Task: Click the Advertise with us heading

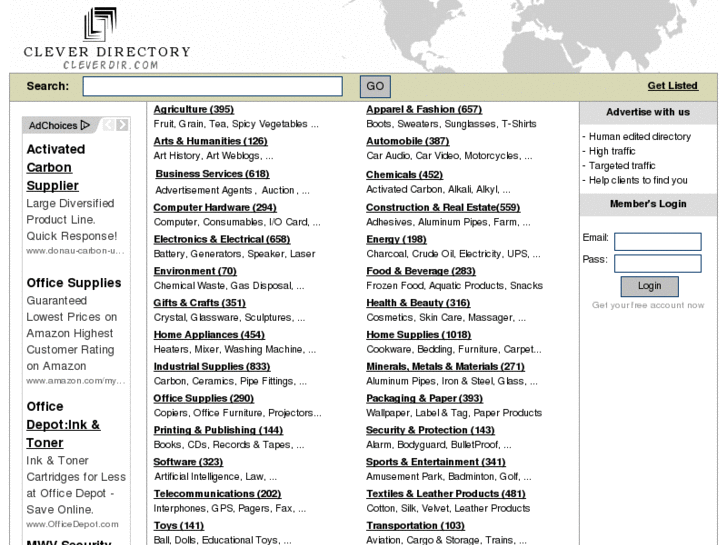Action: (x=648, y=112)
